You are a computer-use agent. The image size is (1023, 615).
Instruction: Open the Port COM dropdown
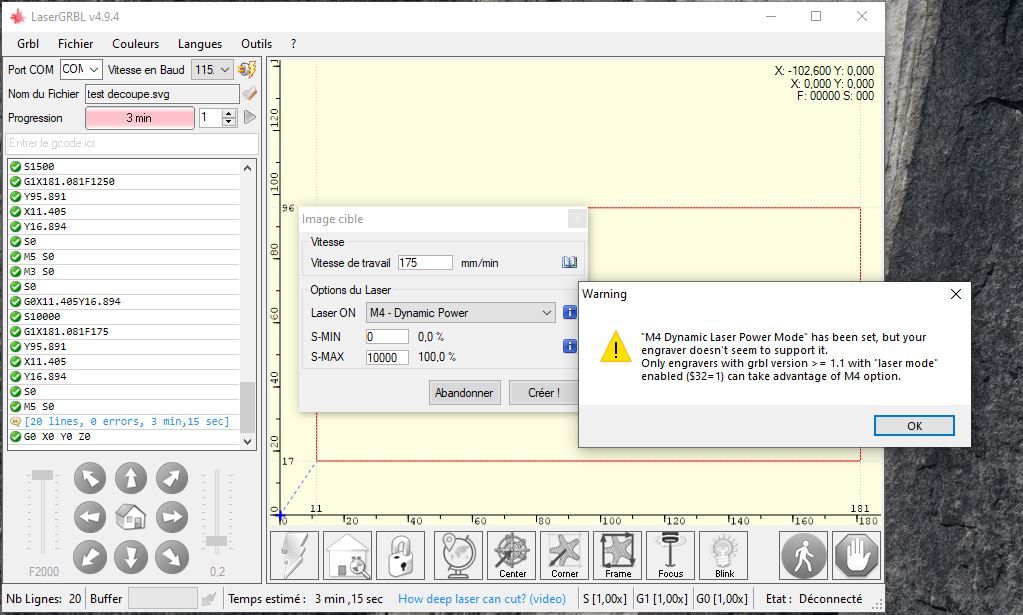pyautogui.click(x=81, y=69)
